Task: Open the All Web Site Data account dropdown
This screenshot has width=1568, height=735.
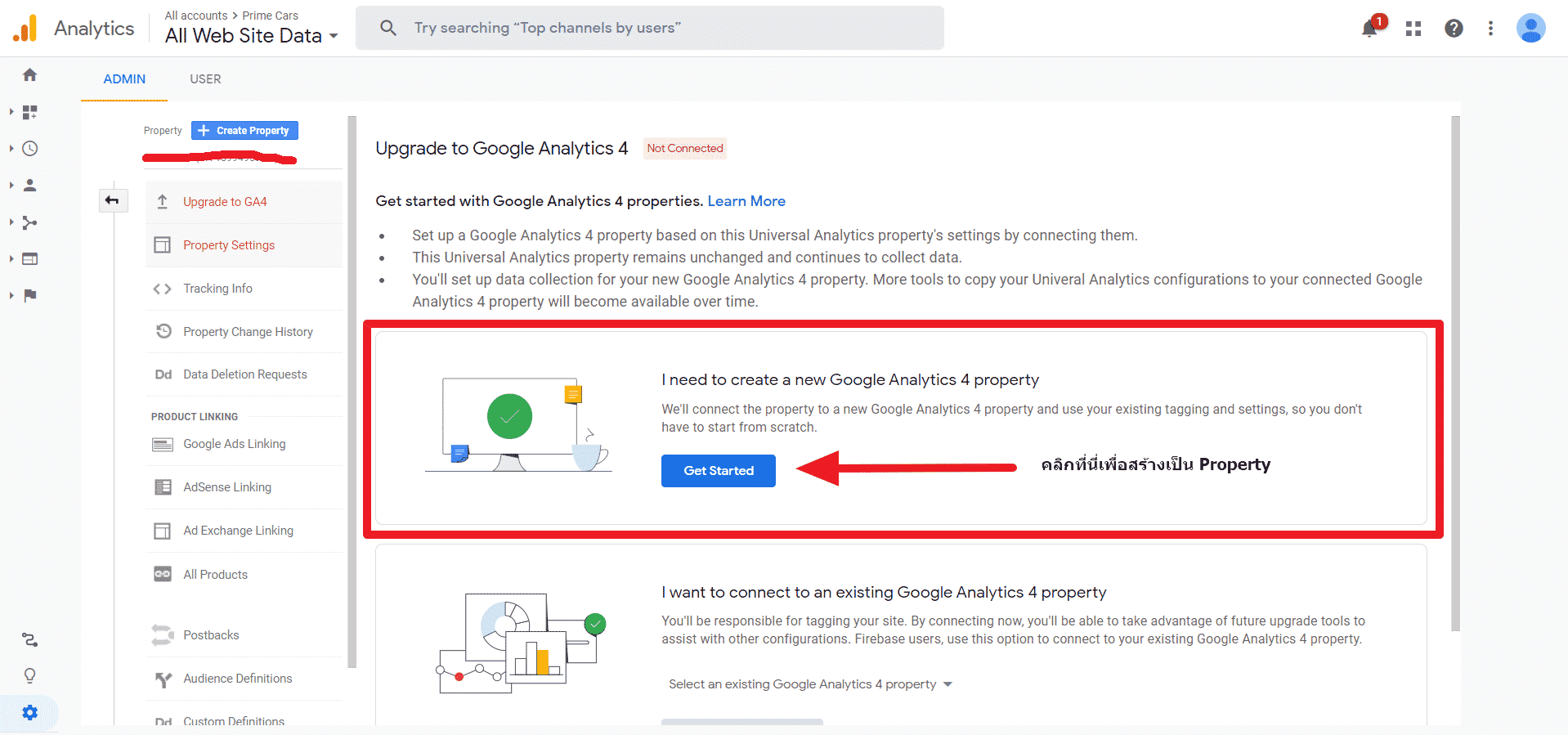Action: click(x=251, y=36)
